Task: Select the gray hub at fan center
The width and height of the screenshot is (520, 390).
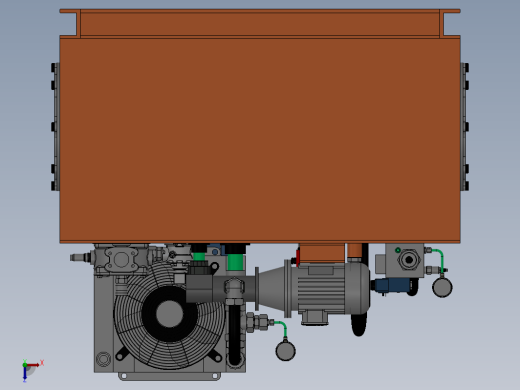Action: pyautogui.click(x=169, y=314)
